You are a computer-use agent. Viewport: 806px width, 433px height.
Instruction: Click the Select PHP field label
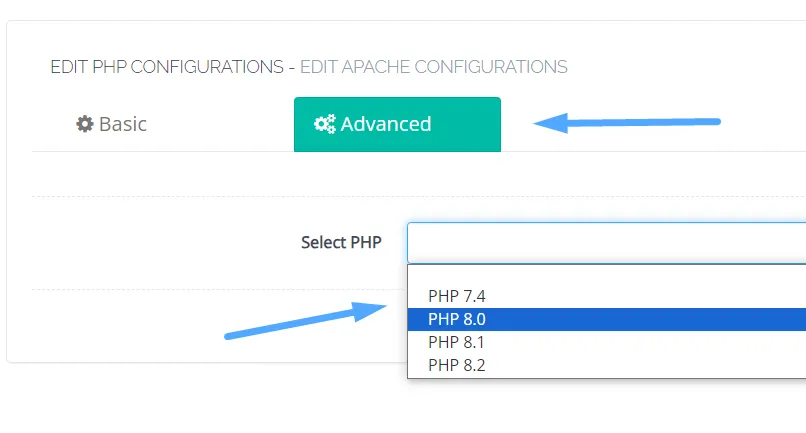[x=341, y=242]
